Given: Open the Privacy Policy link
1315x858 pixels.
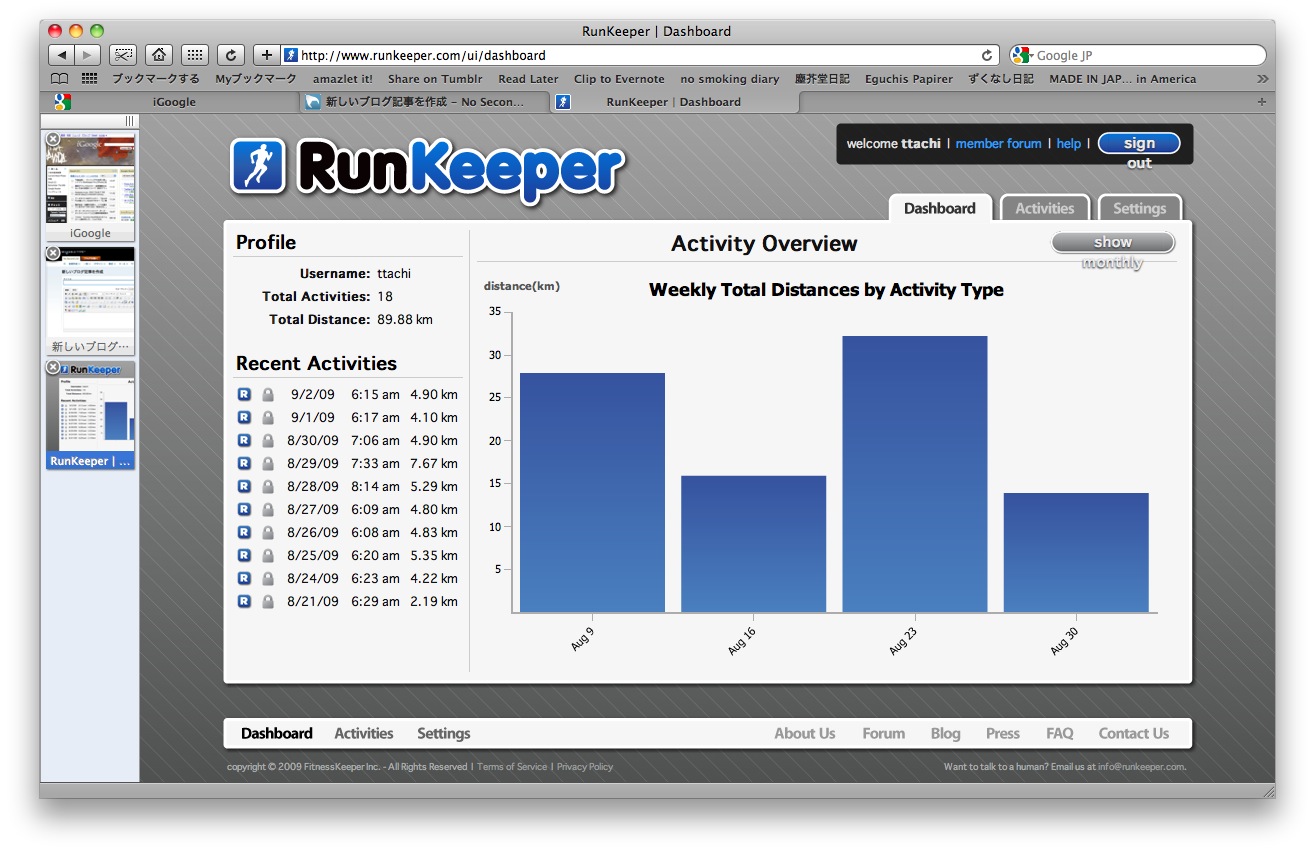Looking at the screenshot, I should tap(585, 767).
